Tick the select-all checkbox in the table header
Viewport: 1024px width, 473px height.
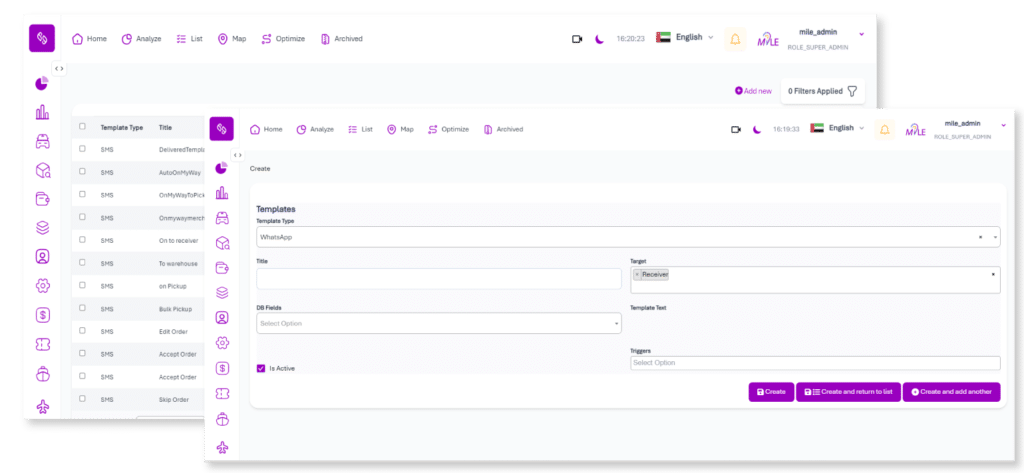pyautogui.click(x=82, y=127)
